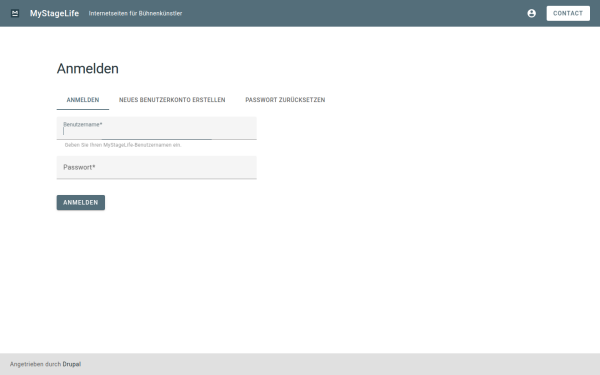Open the user account icon

[532, 13]
